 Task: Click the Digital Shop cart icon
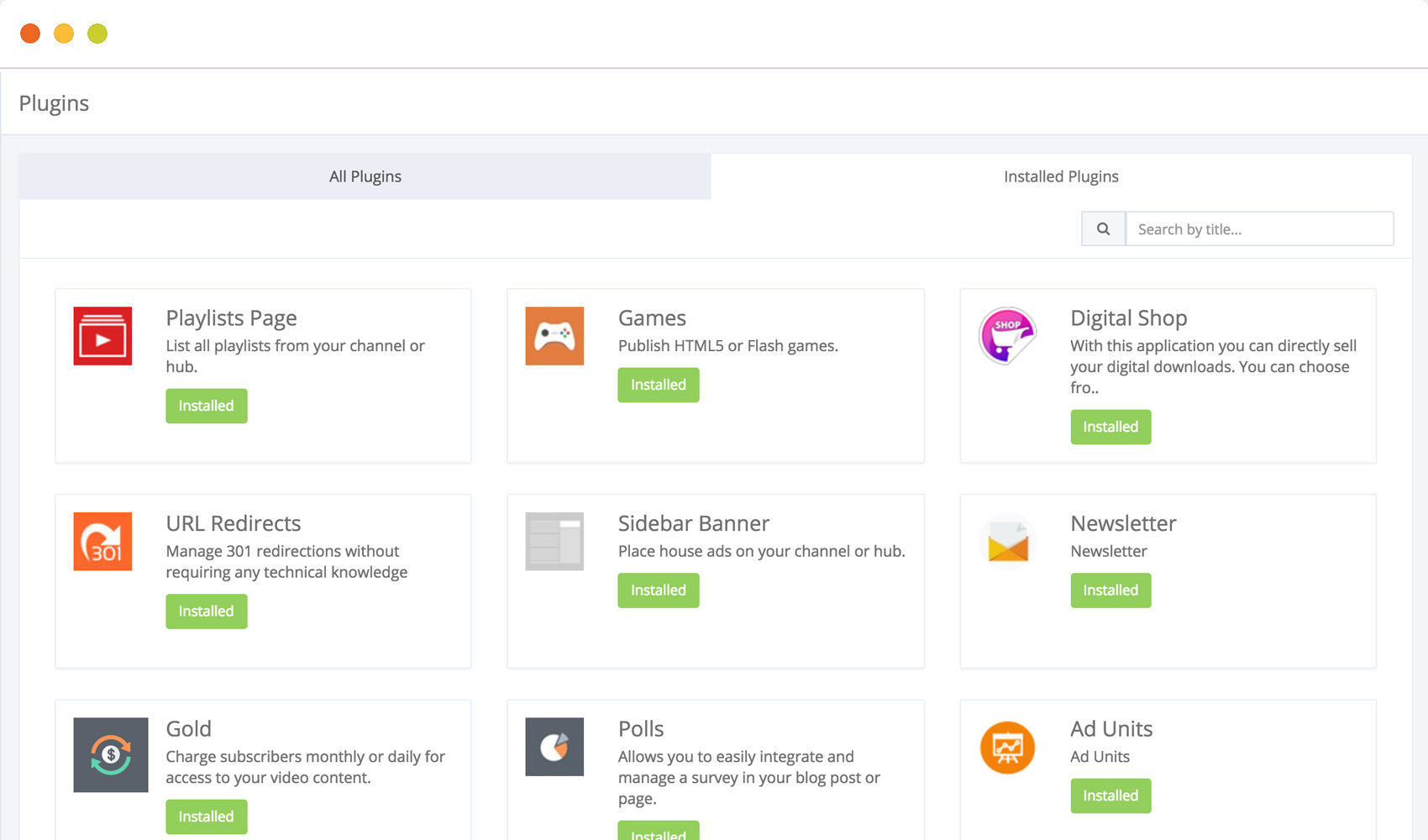tap(1007, 336)
